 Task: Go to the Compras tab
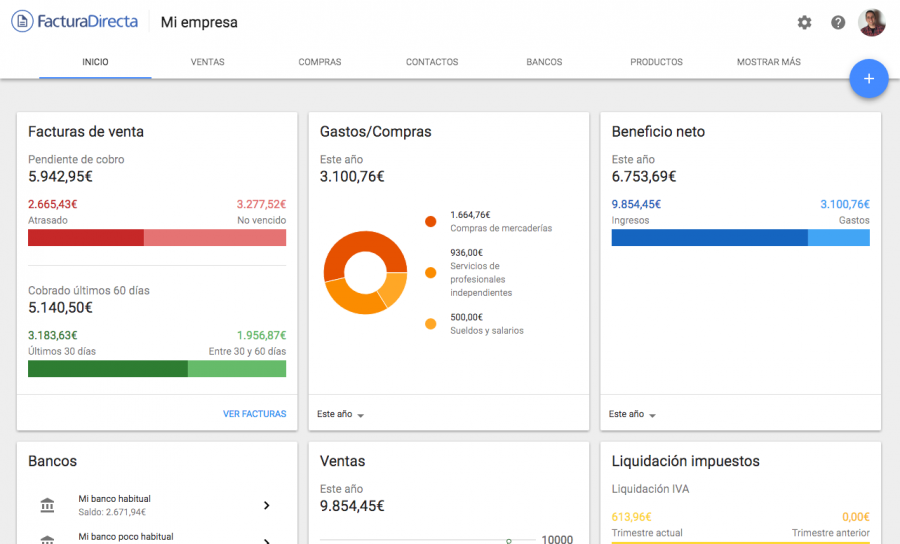point(319,62)
